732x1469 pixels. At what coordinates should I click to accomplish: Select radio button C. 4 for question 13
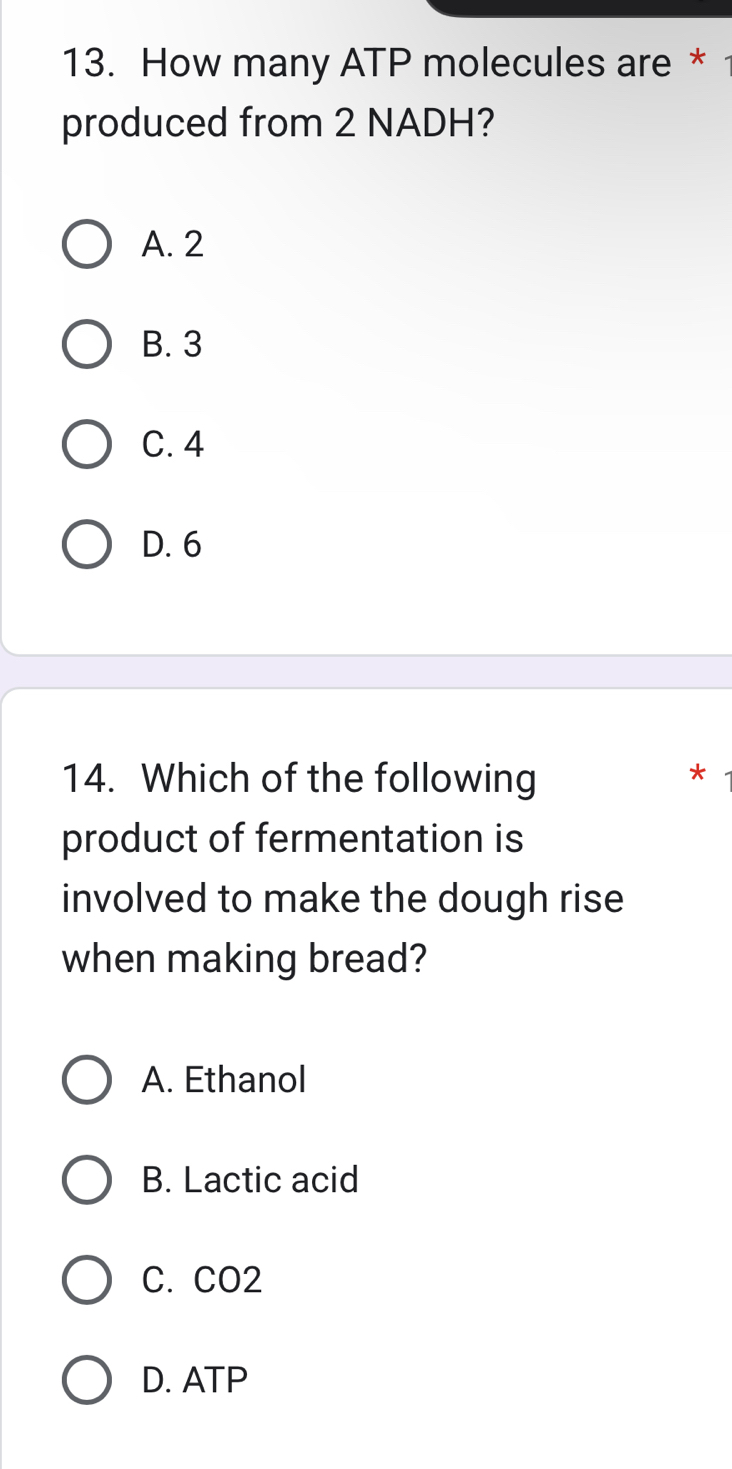pos(86,444)
